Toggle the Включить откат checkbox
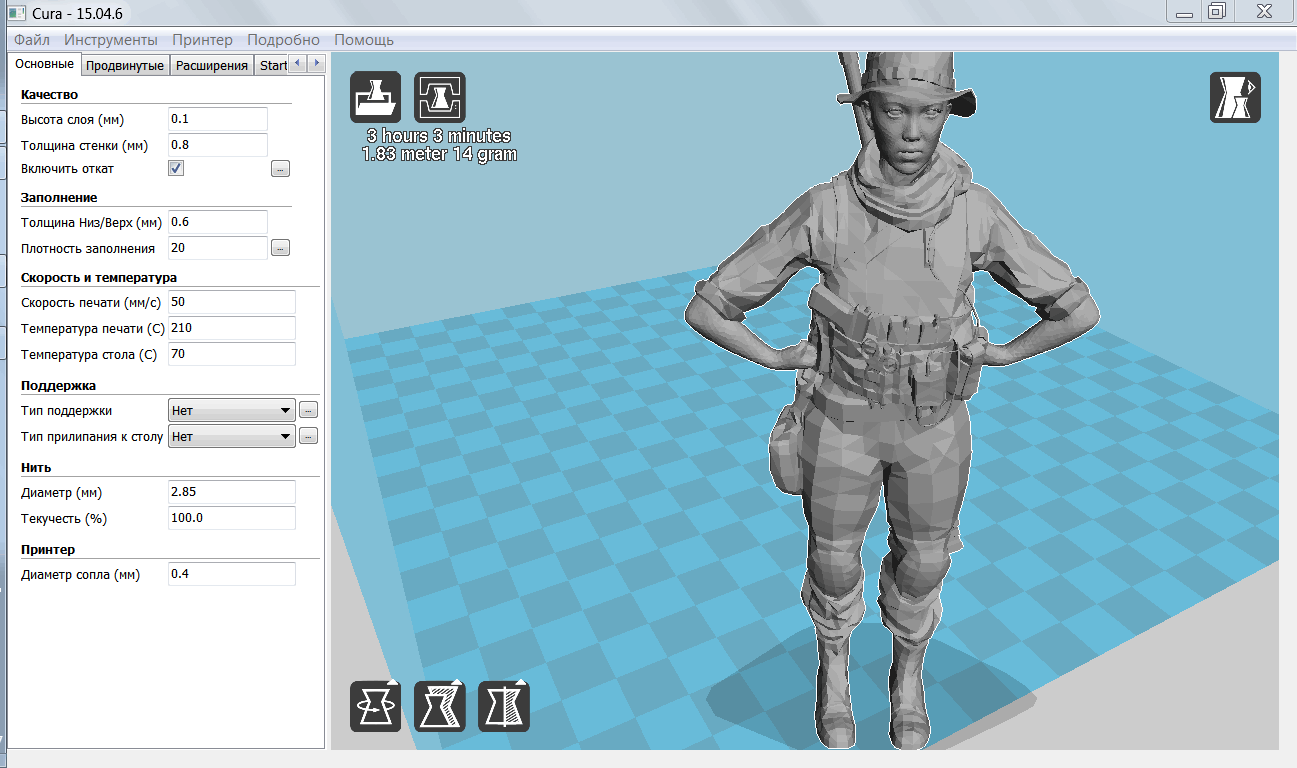The width and height of the screenshot is (1297, 768). [176, 169]
